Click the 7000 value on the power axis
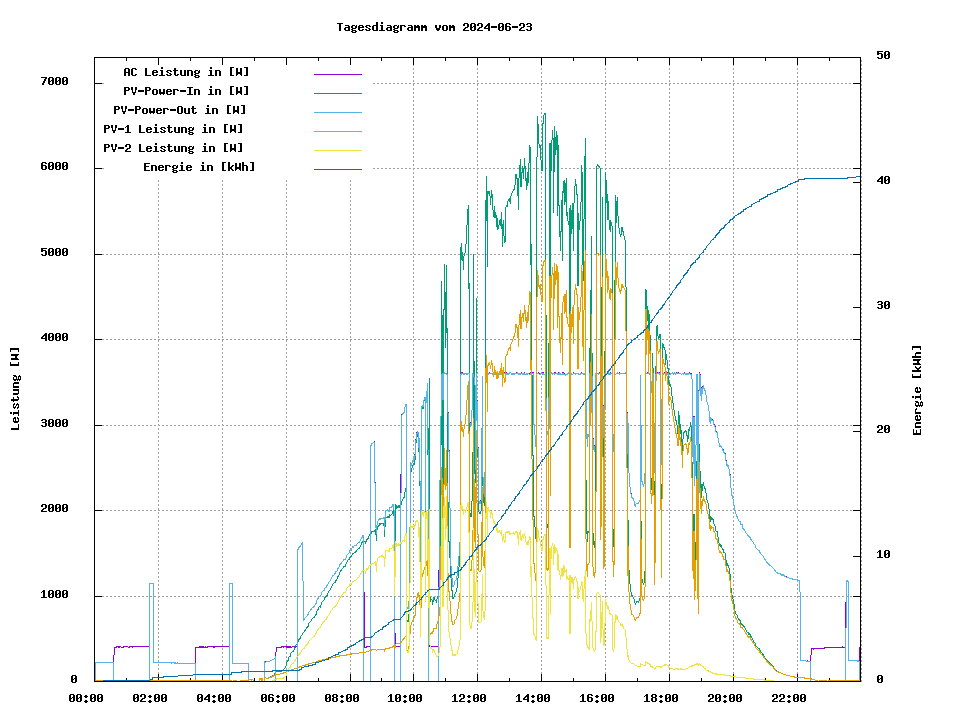This screenshot has height=720, width=960. click(x=54, y=82)
